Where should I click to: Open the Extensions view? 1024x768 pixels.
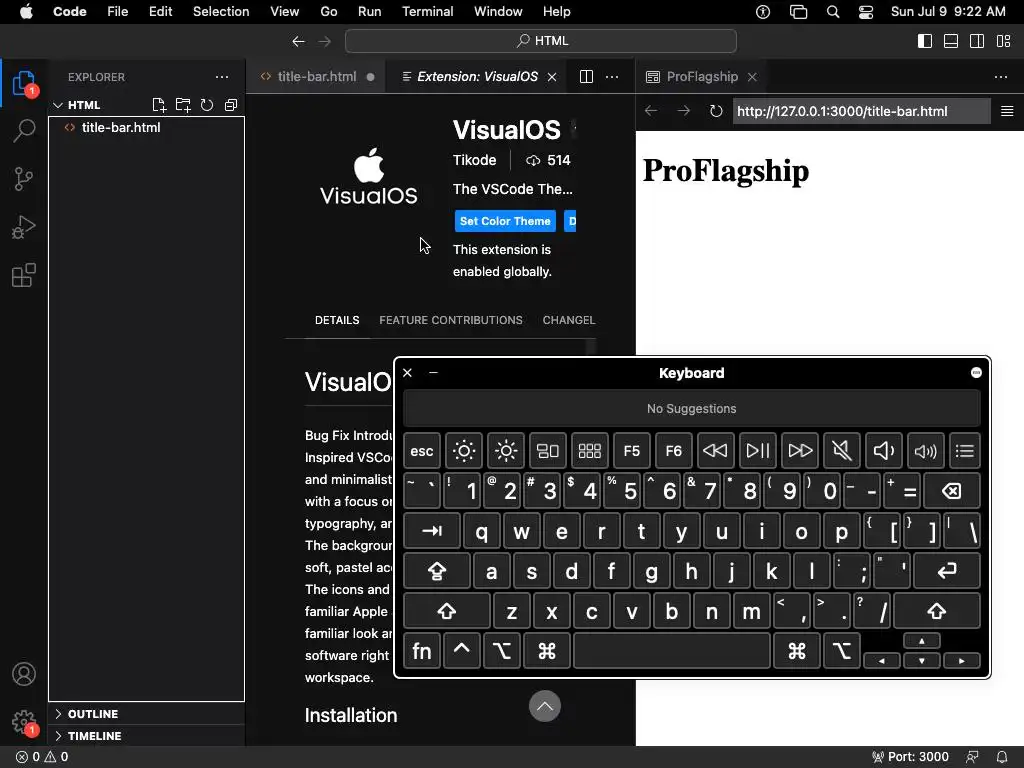point(24,275)
